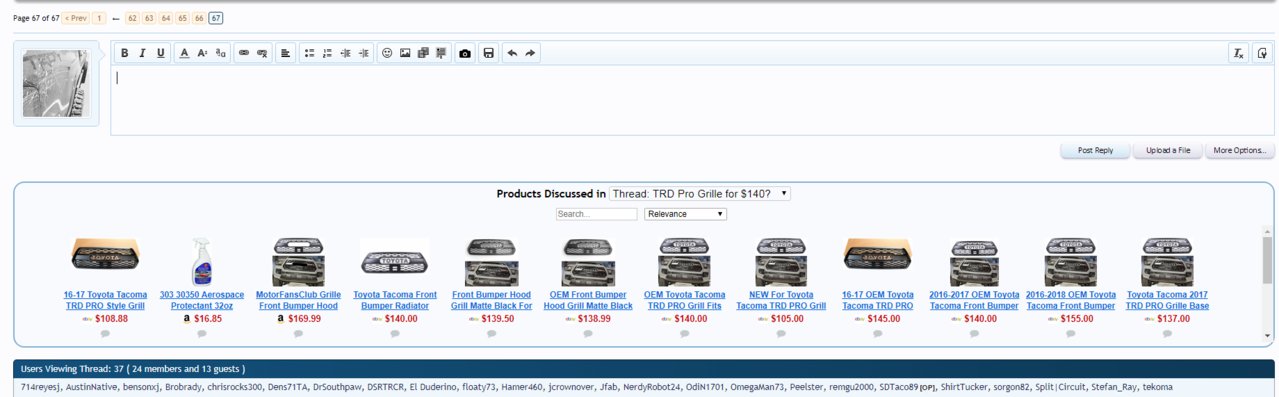Screen dimensions: 1279x397
Task: Click the Post Reply button
Action: (1095, 150)
